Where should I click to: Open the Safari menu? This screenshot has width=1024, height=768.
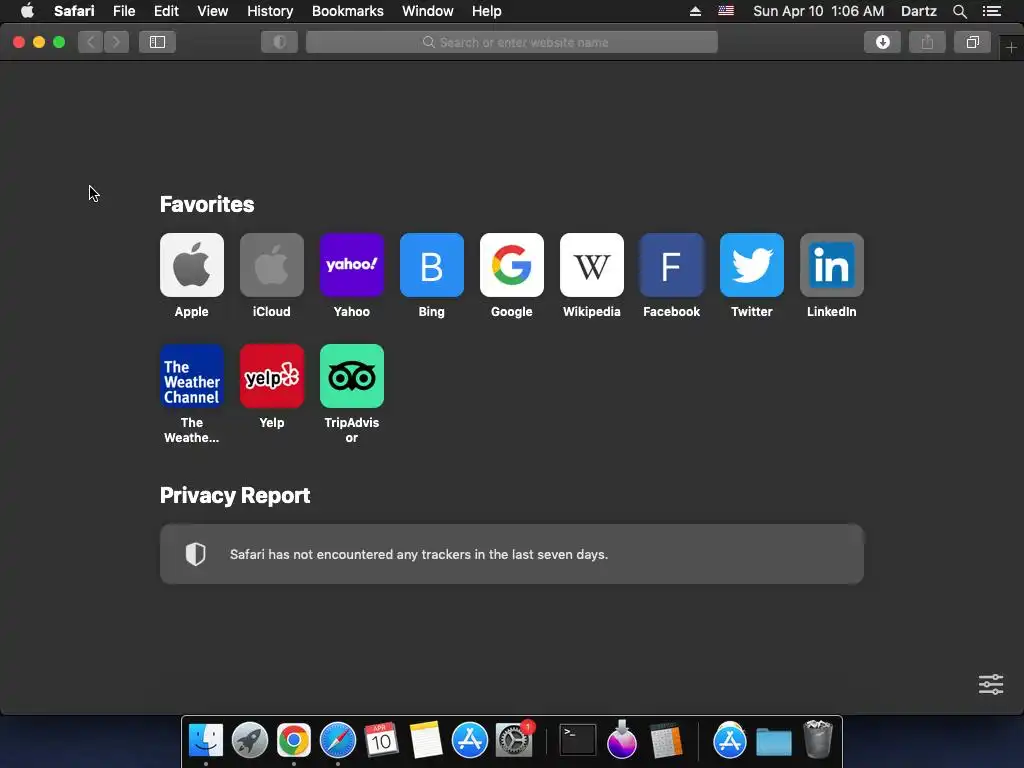pos(74,11)
